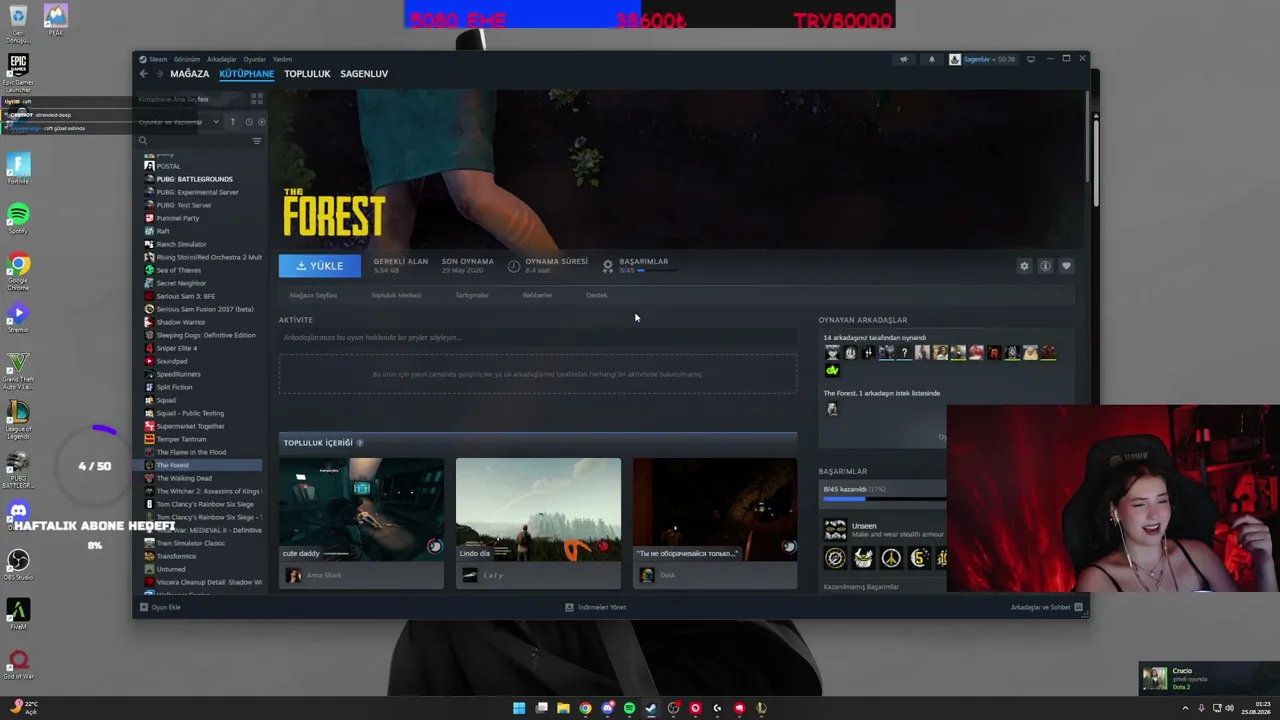Select Supermarket Together in the library
The image size is (1280, 720).
190,426
